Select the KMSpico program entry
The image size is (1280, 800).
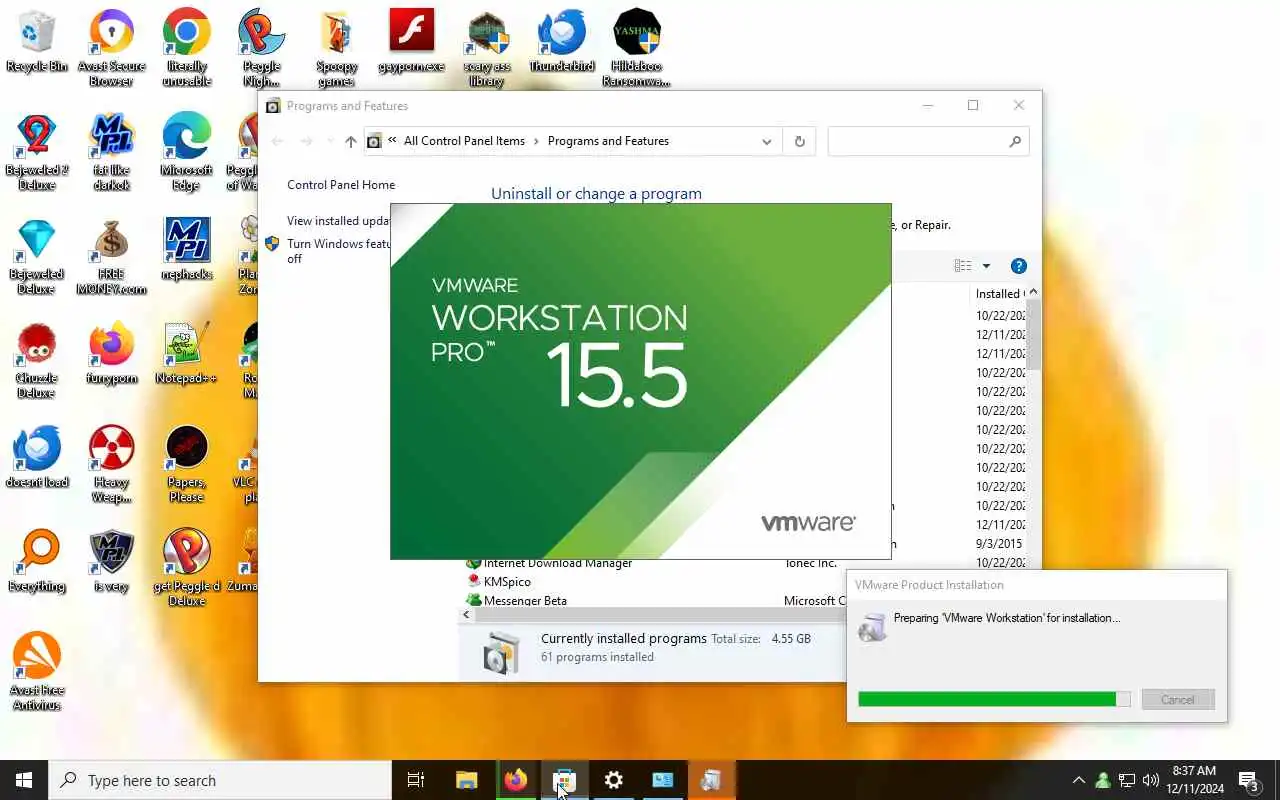(507, 582)
